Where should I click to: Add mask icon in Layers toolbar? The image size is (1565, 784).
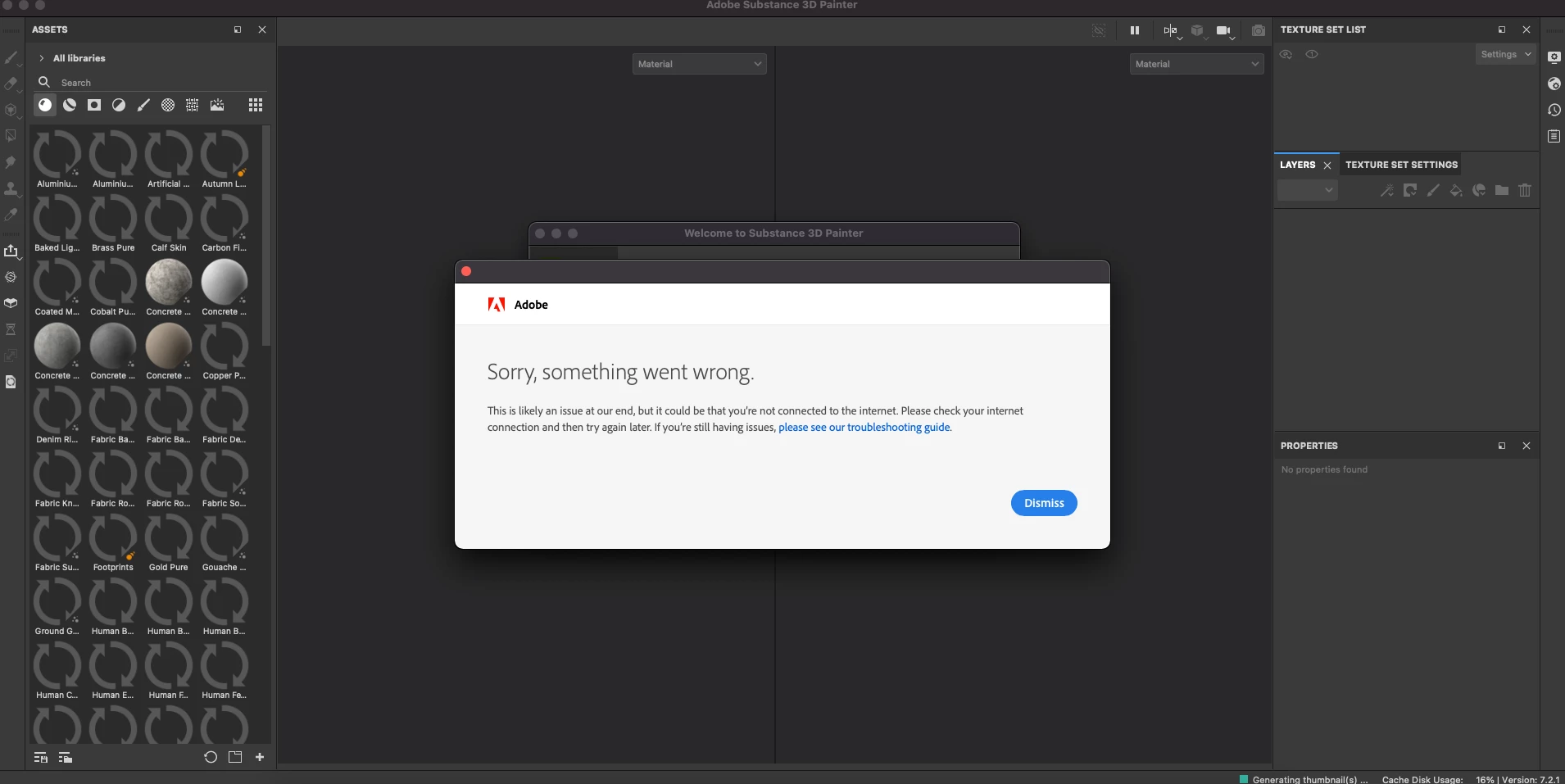(x=1410, y=190)
